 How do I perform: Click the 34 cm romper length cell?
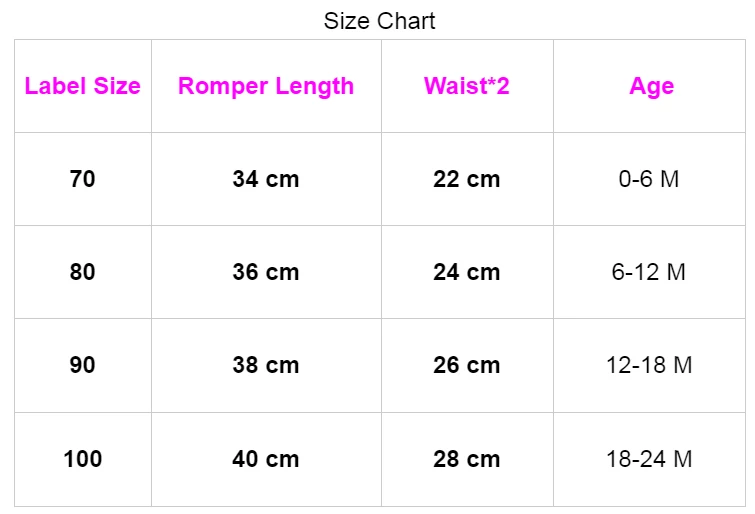[266, 180]
